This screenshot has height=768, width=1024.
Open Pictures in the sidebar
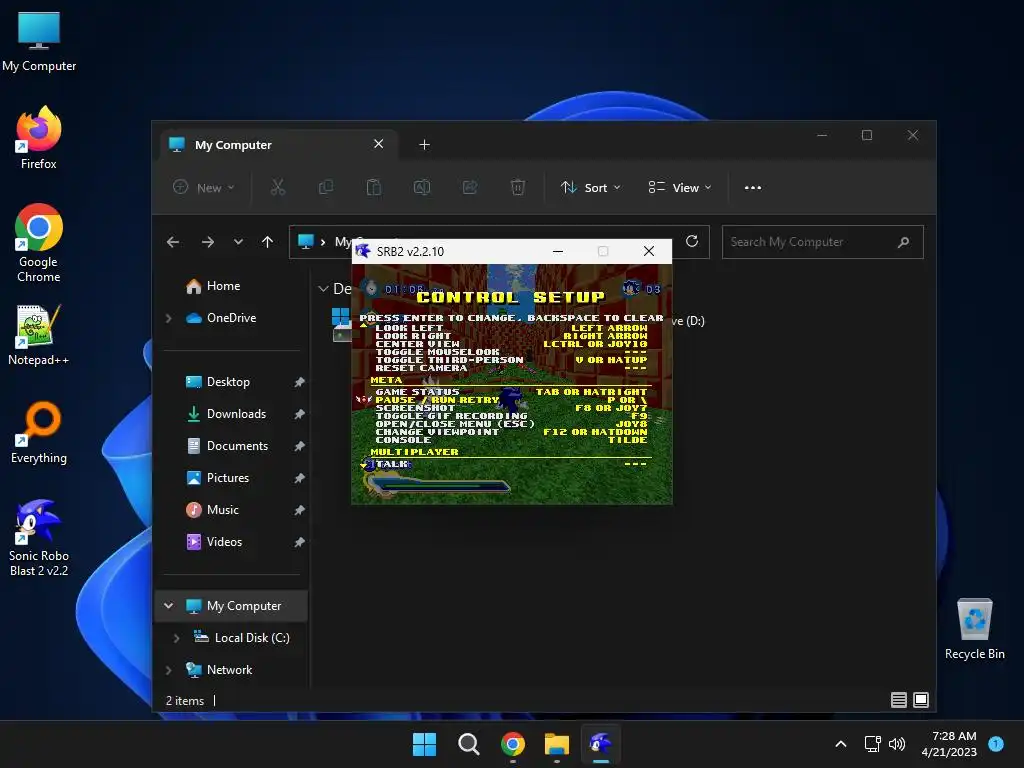click(x=217, y=478)
